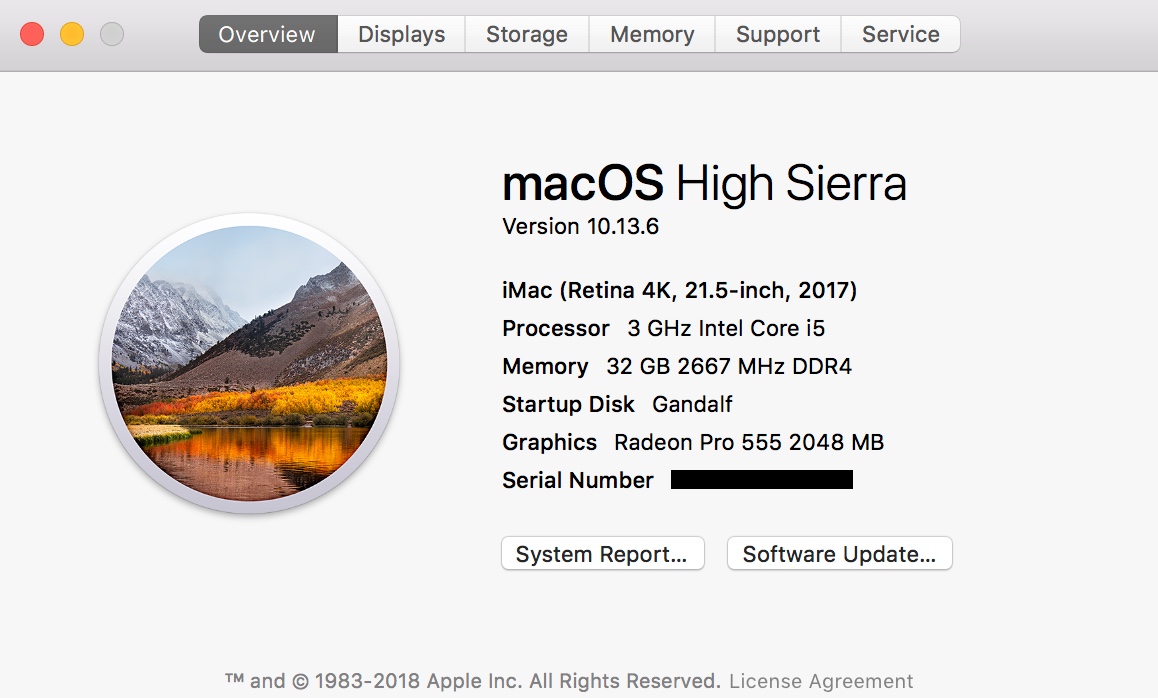Click the Processor label
The height and width of the screenshot is (698, 1158).
point(555,328)
